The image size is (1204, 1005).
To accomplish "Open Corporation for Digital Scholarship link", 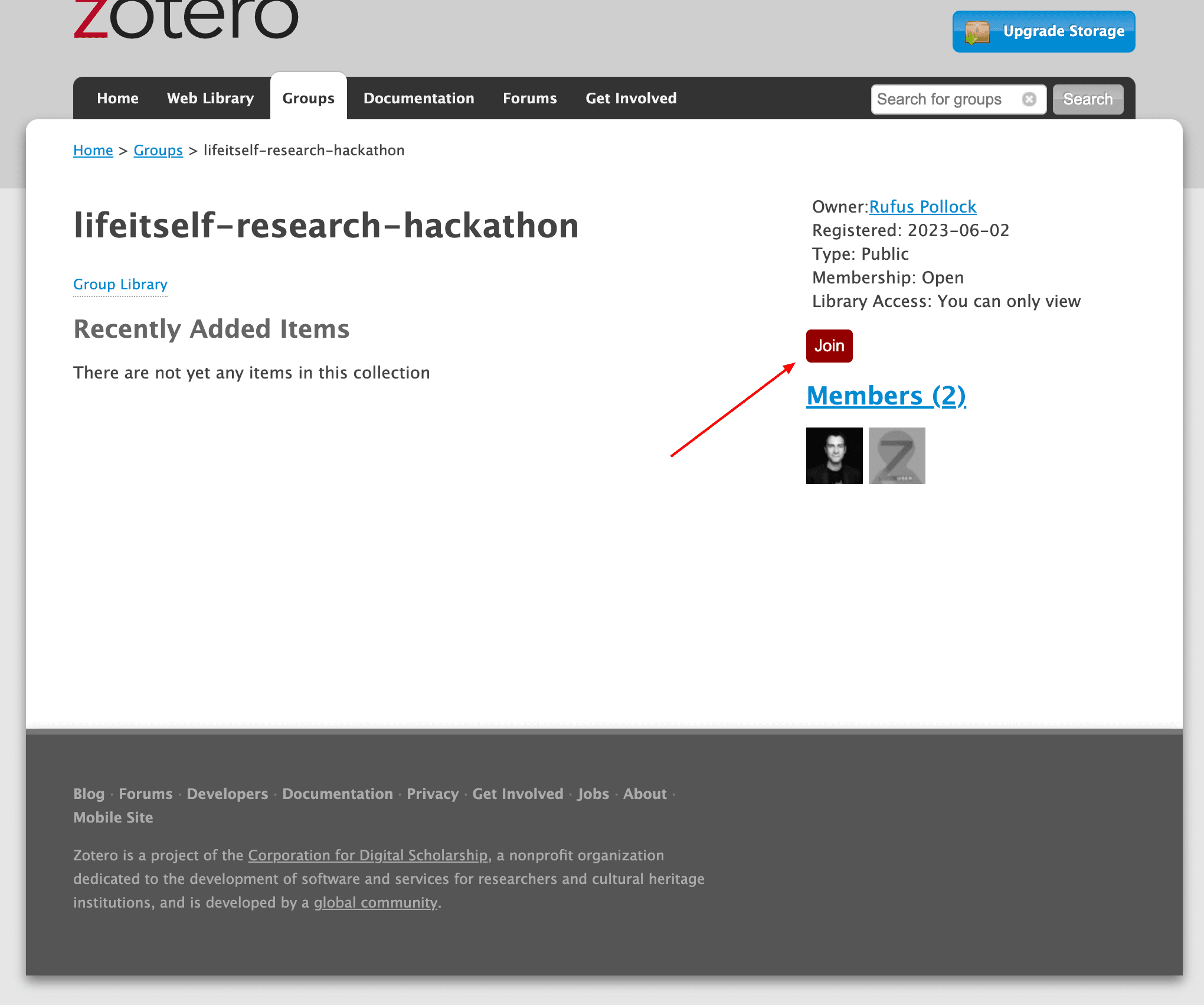I will [368, 855].
